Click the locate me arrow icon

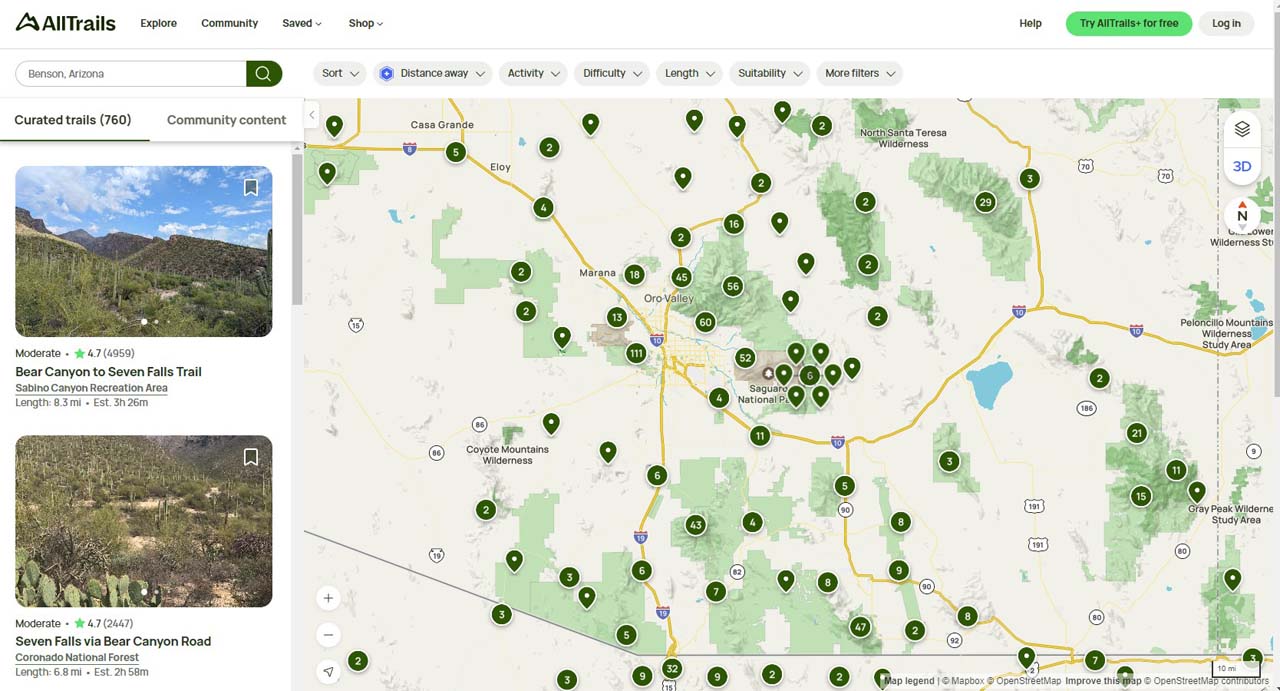[x=328, y=672]
